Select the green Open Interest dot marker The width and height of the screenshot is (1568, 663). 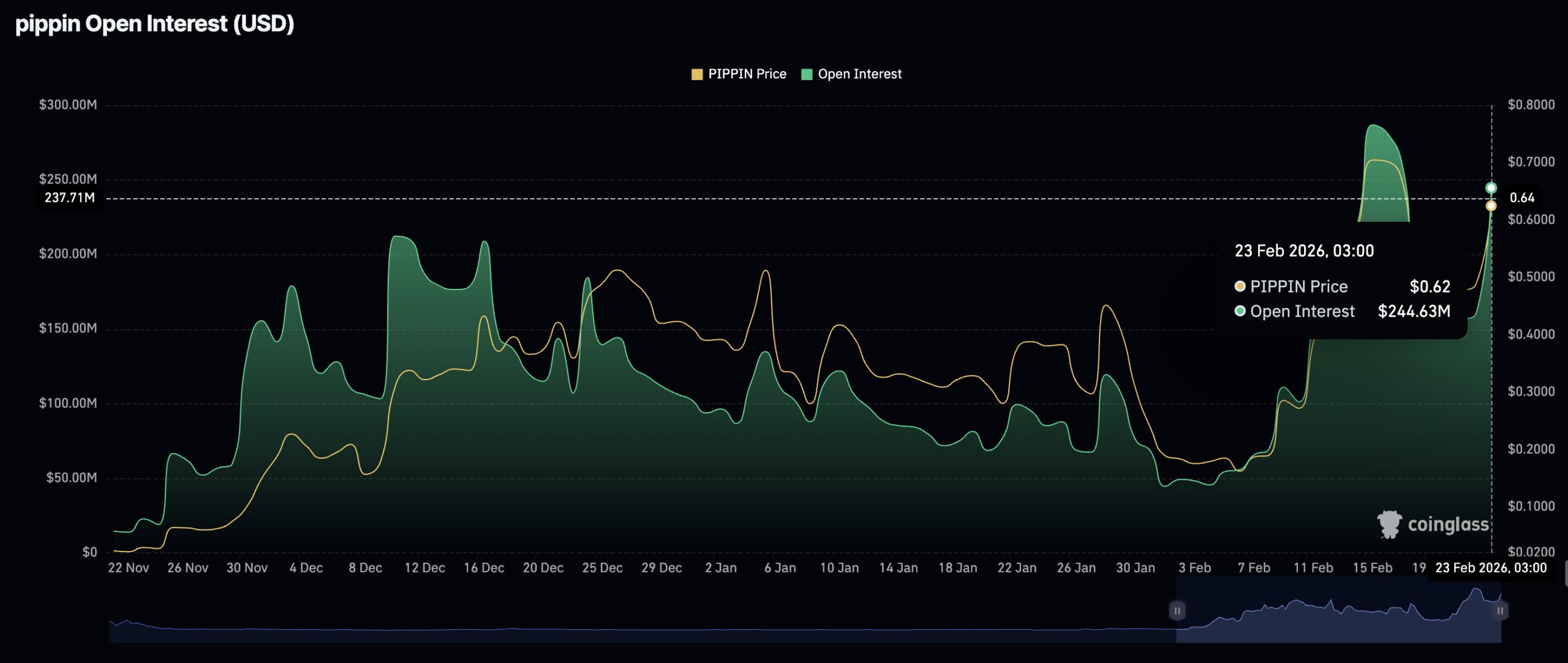coord(1491,189)
